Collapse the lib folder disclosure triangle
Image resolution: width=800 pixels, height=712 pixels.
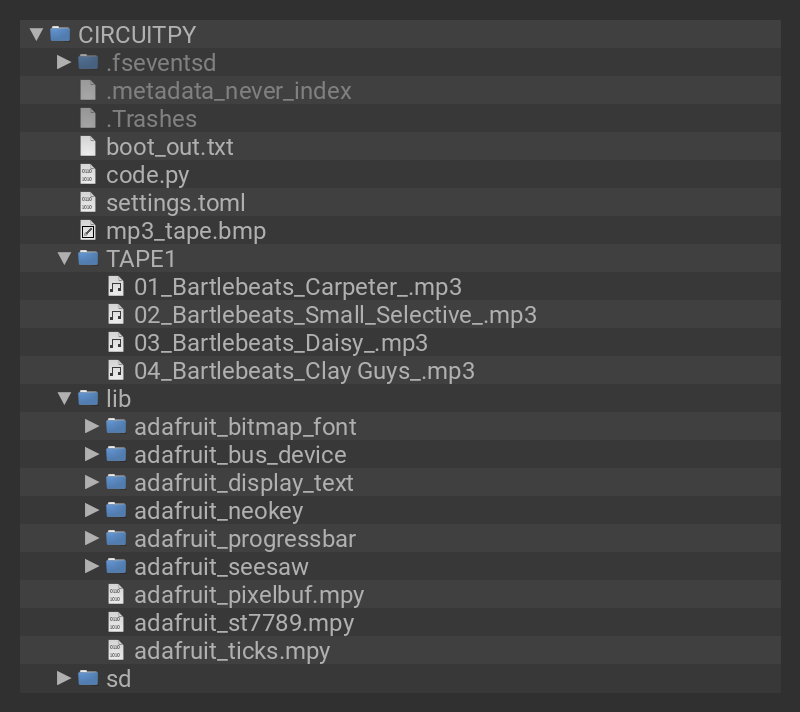64,398
